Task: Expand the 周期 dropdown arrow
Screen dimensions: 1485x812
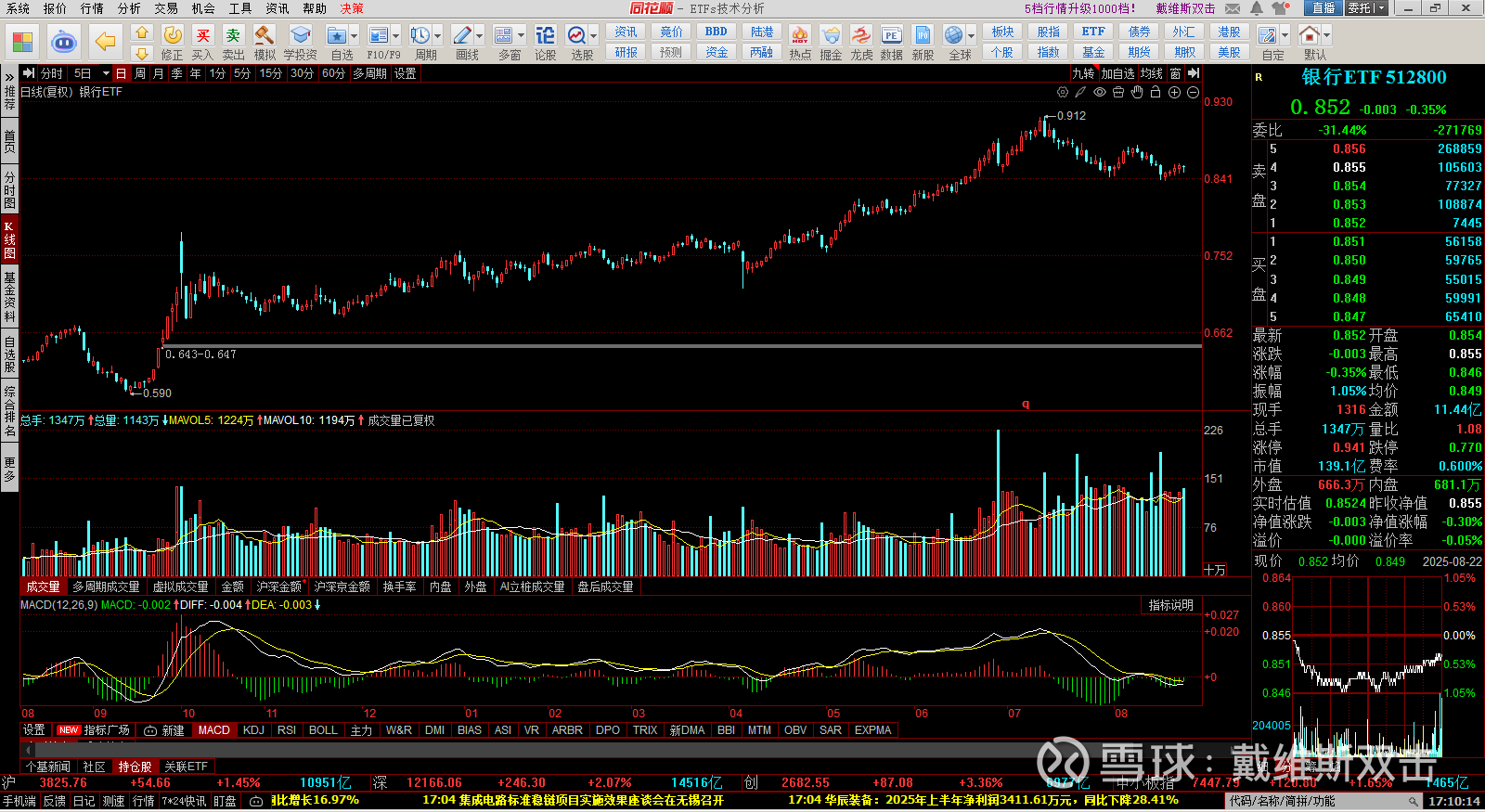Action: click(x=438, y=36)
